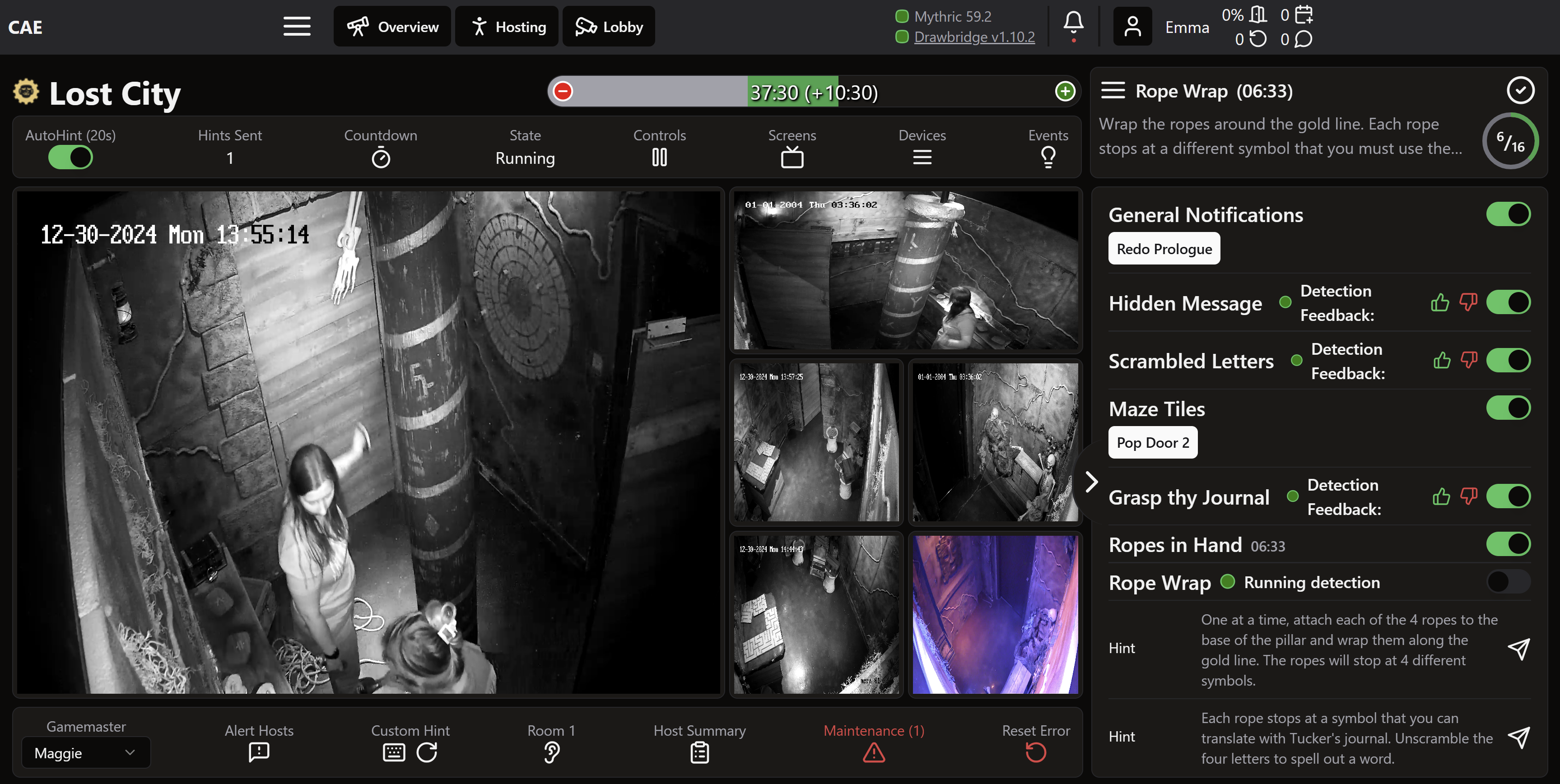Image resolution: width=1560 pixels, height=784 pixels.
Task: Give thumbs up on Hidden Message detection
Action: pos(1439,303)
